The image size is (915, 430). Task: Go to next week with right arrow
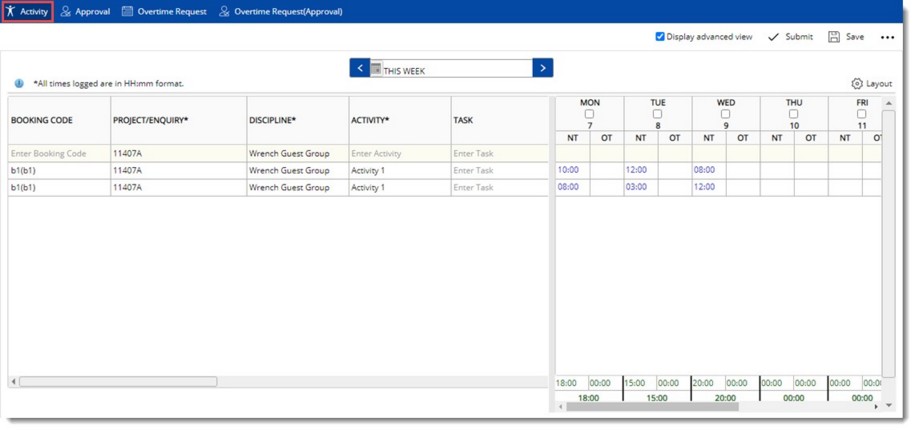542,68
